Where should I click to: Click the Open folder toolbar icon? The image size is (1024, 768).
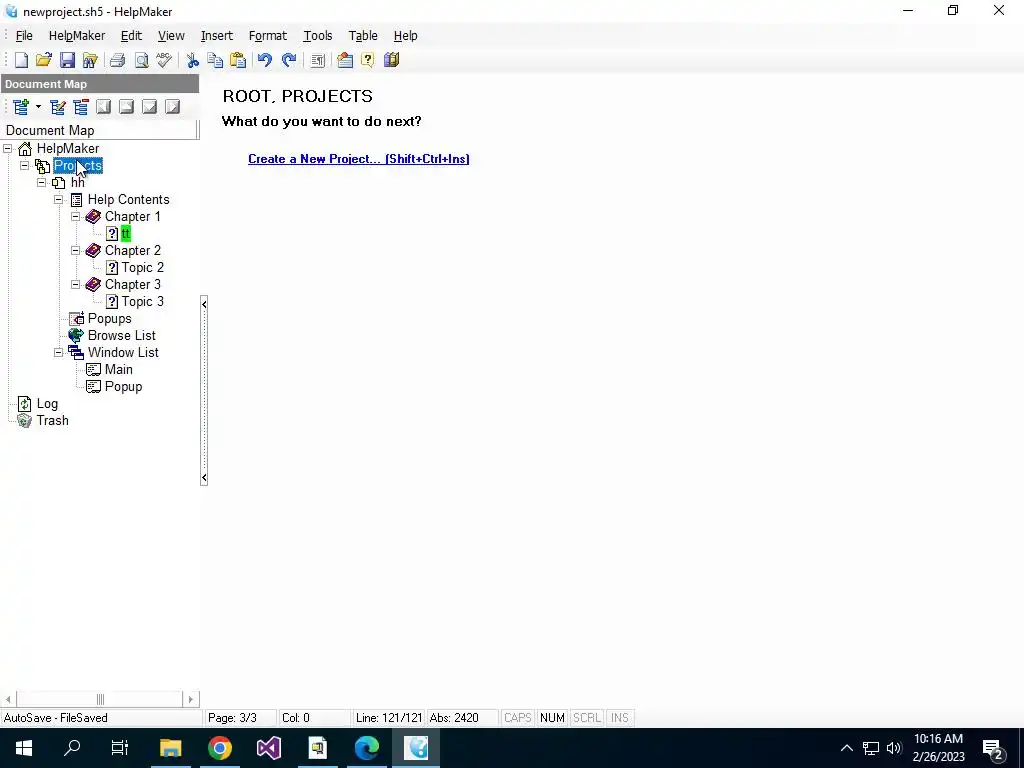tap(44, 60)
